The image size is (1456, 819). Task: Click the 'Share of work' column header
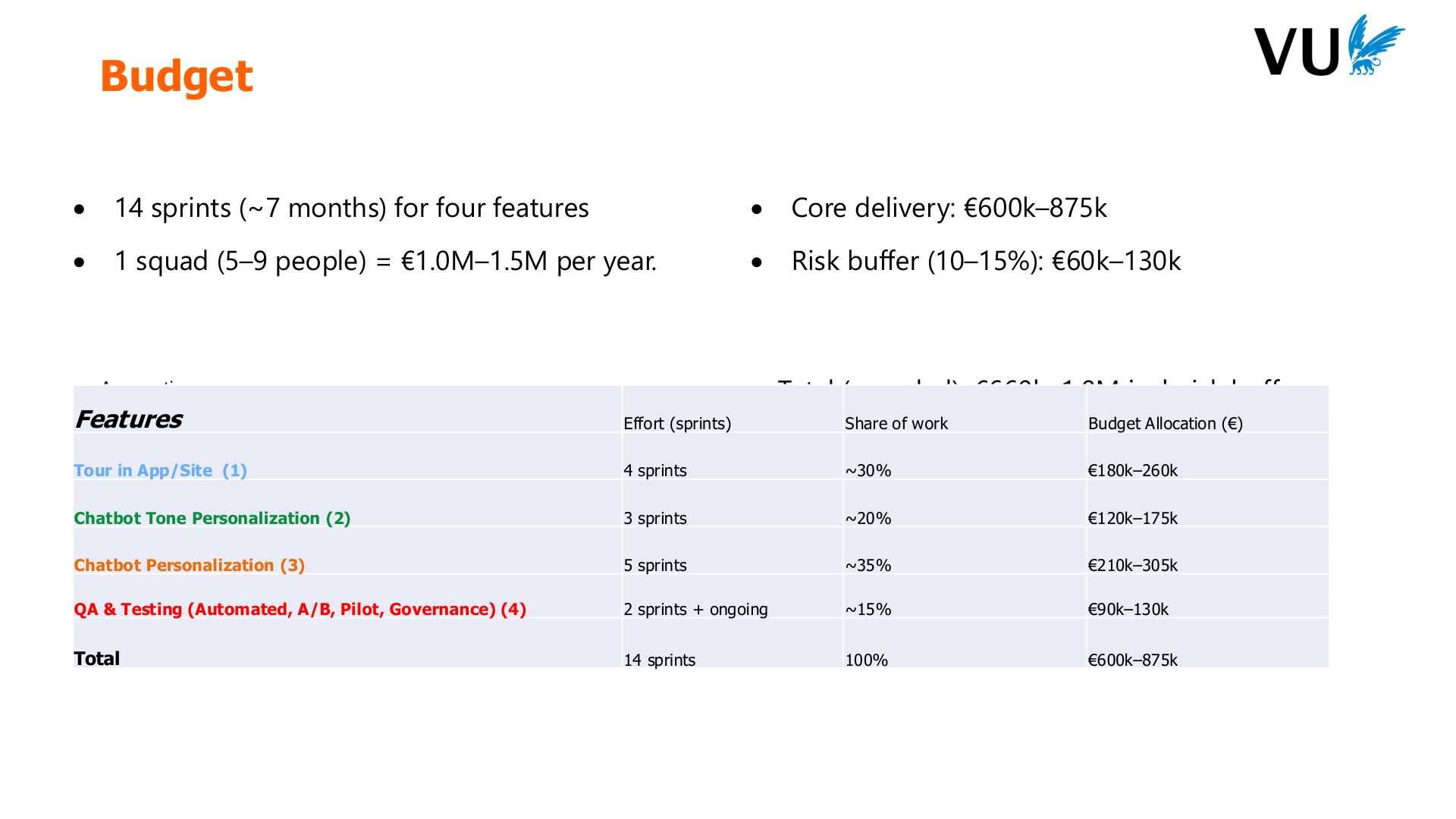(x=896, y=423)
